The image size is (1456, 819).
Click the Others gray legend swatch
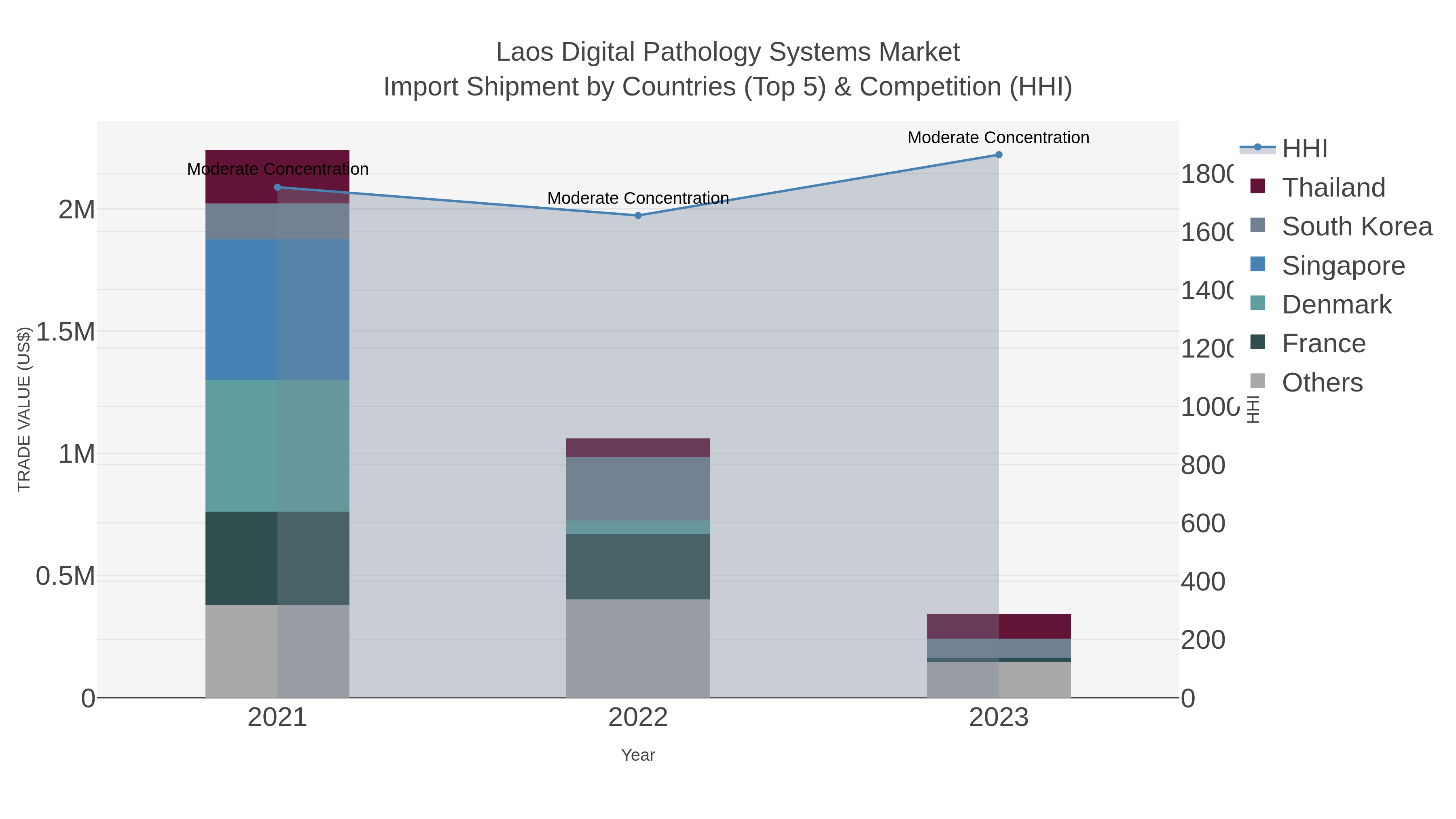click(1257, 381)
